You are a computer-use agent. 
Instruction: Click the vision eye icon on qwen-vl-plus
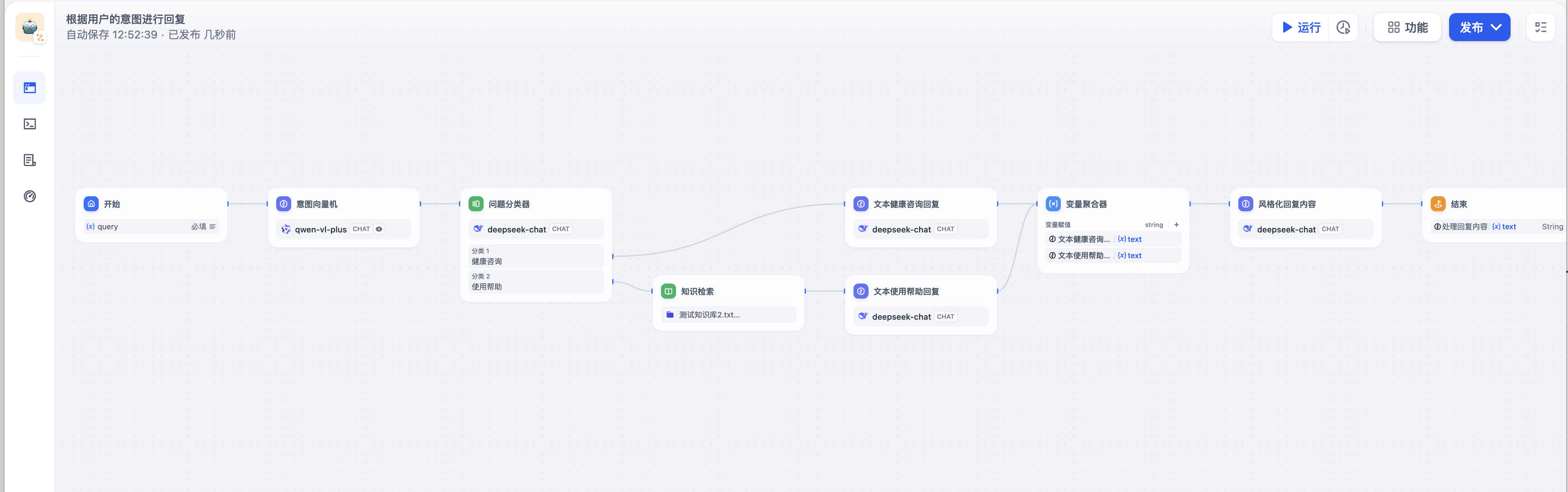379,229
